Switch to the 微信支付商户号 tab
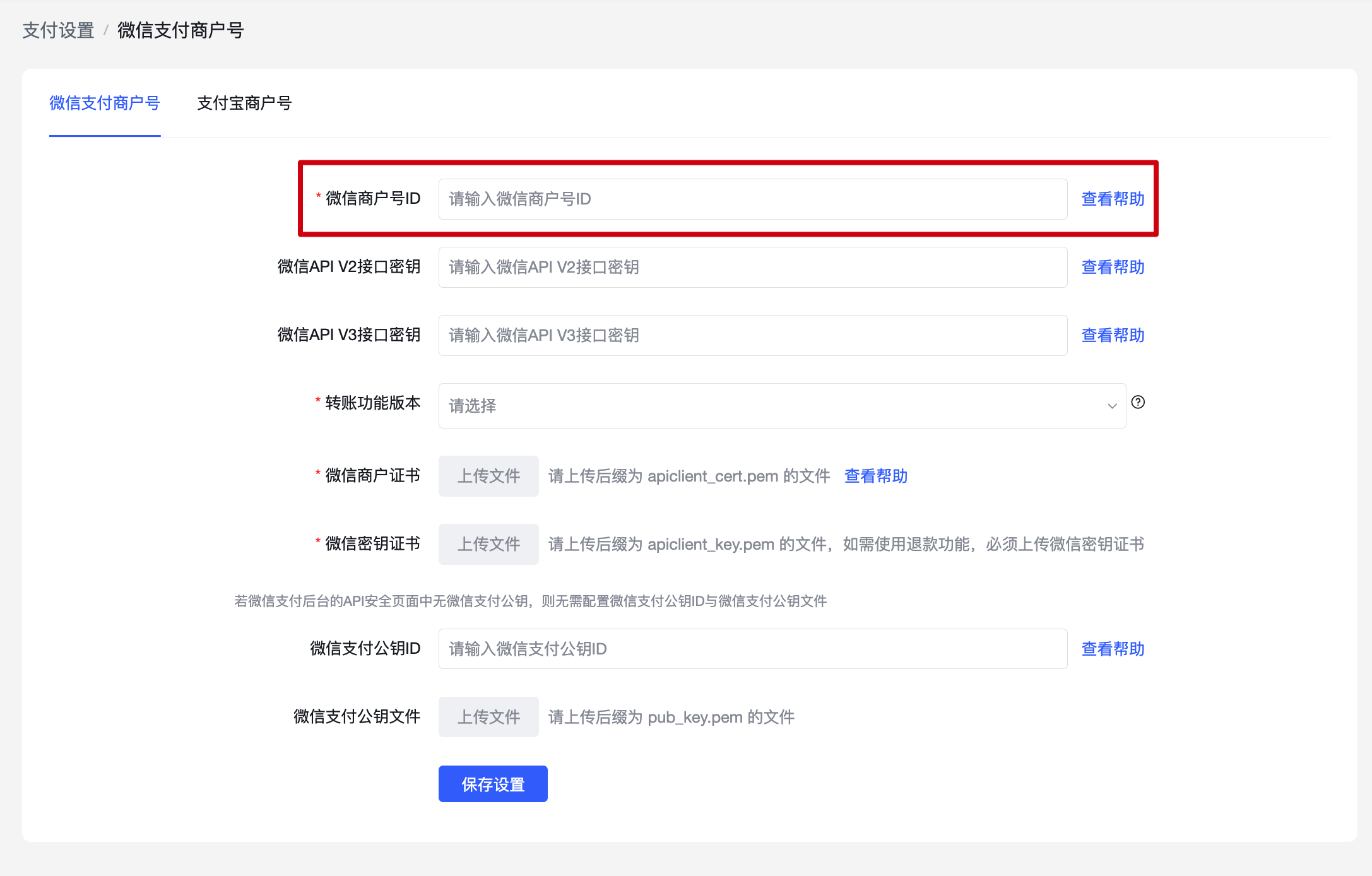1372x876 pixels. click(x=105, y=103)
